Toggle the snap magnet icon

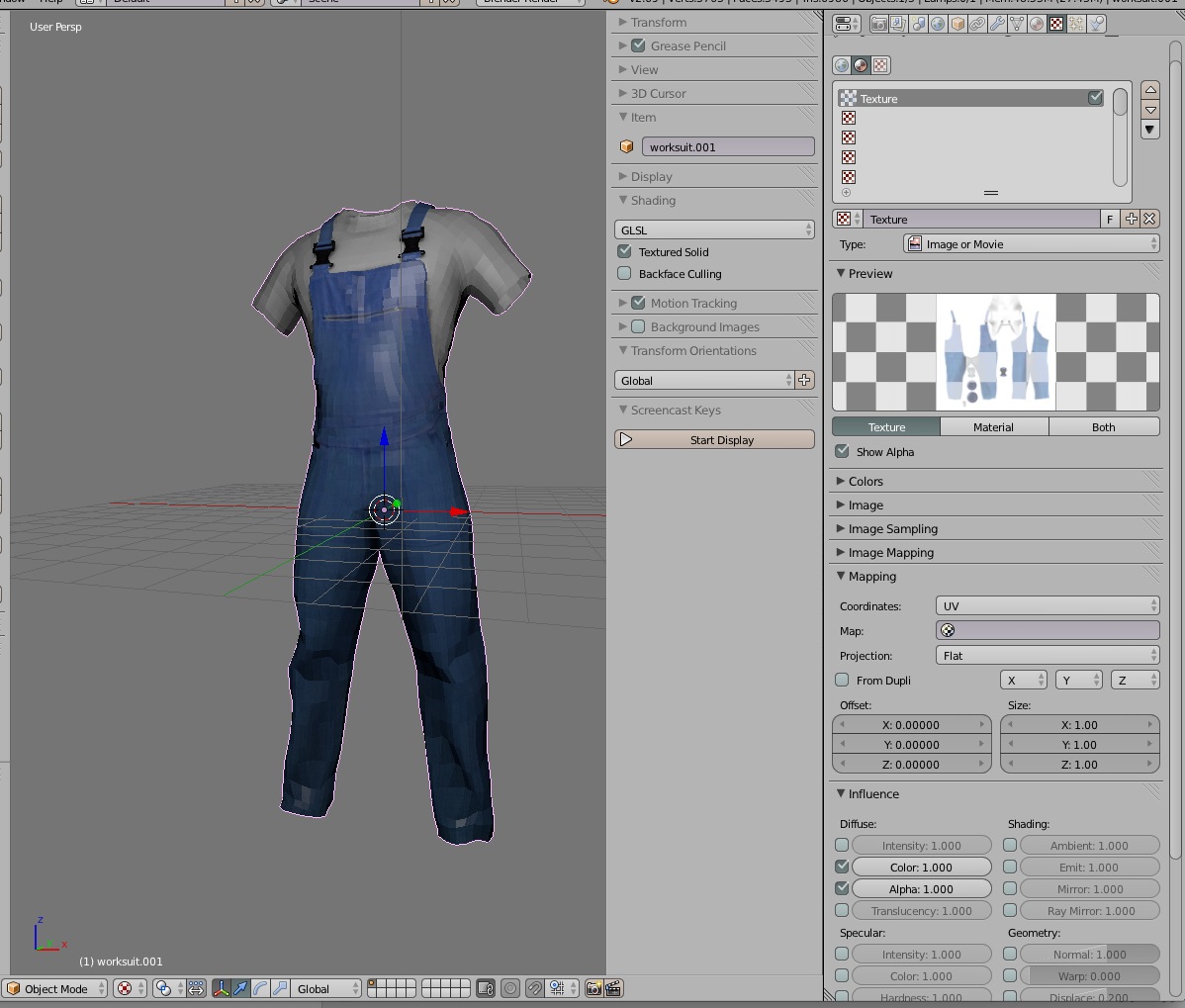534,988
